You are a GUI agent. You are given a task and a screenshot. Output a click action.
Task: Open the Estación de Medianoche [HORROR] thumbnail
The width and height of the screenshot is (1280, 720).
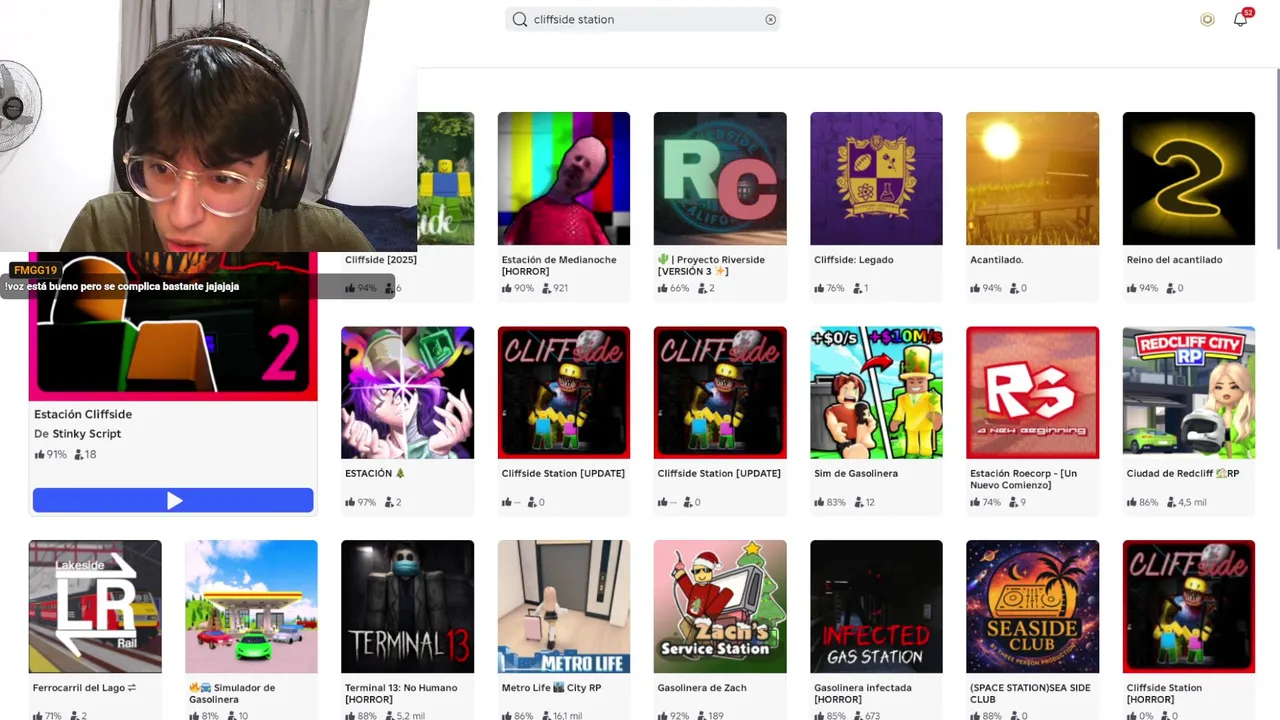[564, 178]
